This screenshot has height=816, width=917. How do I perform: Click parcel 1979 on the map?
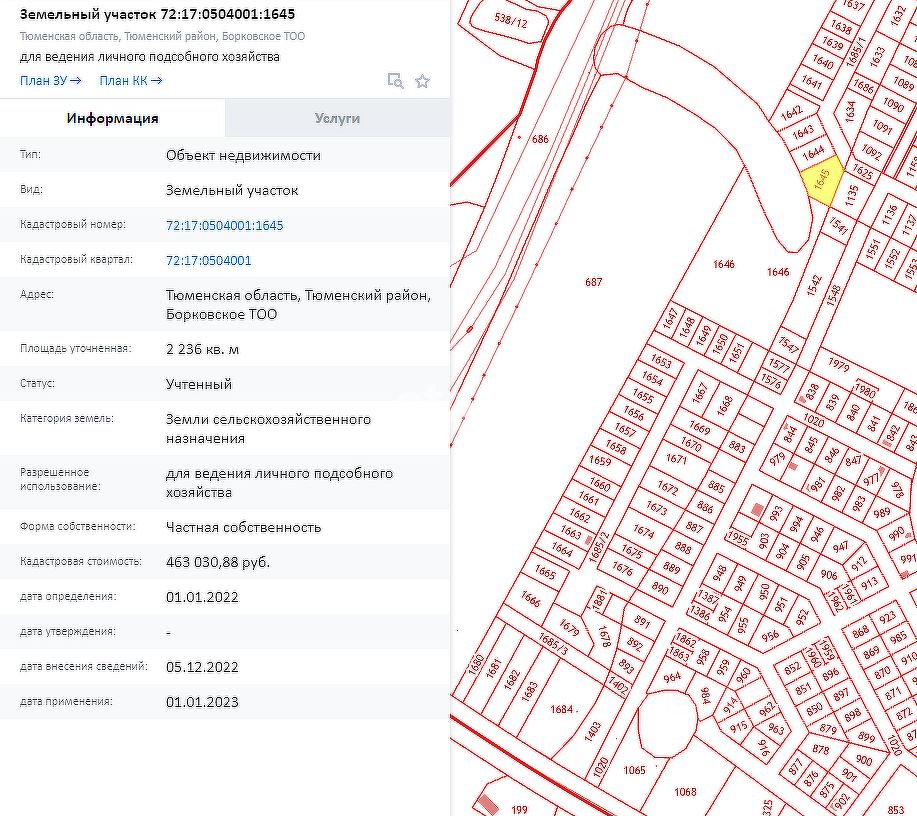(838, 364)
